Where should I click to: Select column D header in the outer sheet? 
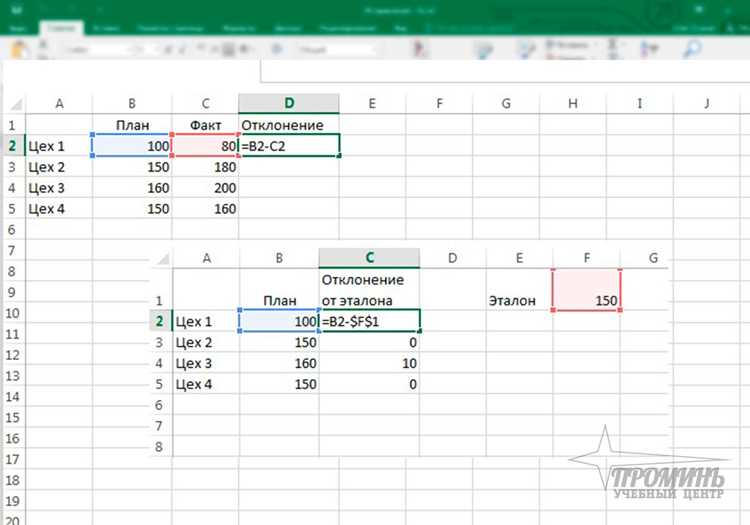point(289,103)
